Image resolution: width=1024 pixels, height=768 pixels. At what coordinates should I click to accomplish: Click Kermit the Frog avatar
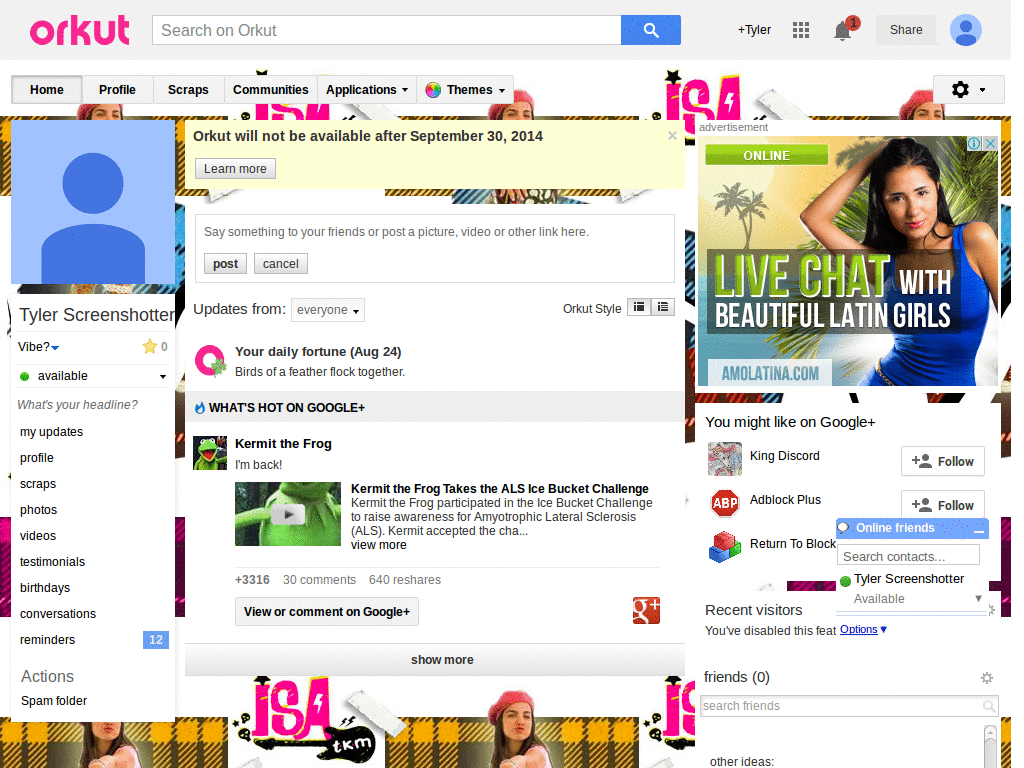[210, 453]
